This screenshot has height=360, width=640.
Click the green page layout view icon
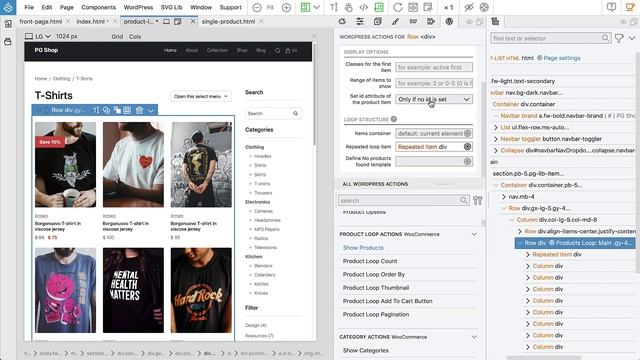click(x=305, y=7)
